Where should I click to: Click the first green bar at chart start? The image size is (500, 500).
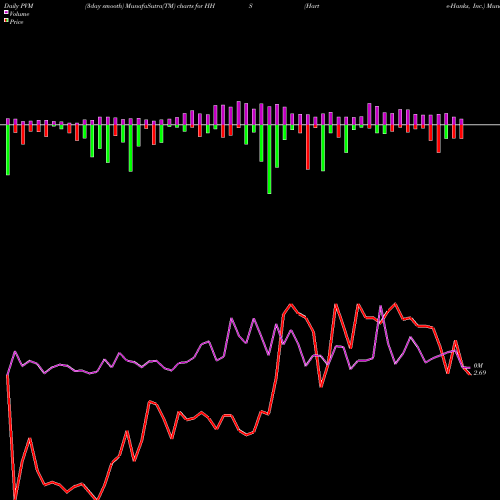click(8, 150)
